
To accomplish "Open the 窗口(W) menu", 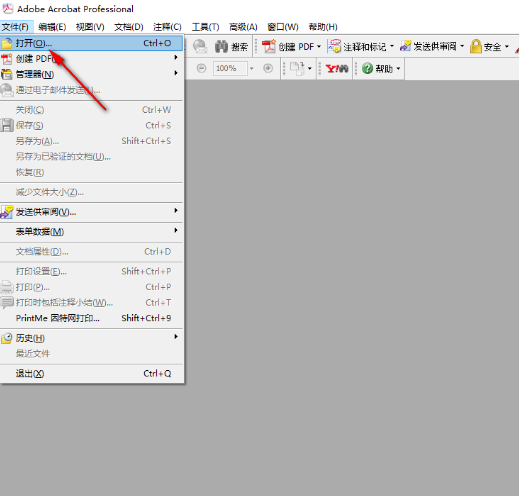I will click(283, 27).
